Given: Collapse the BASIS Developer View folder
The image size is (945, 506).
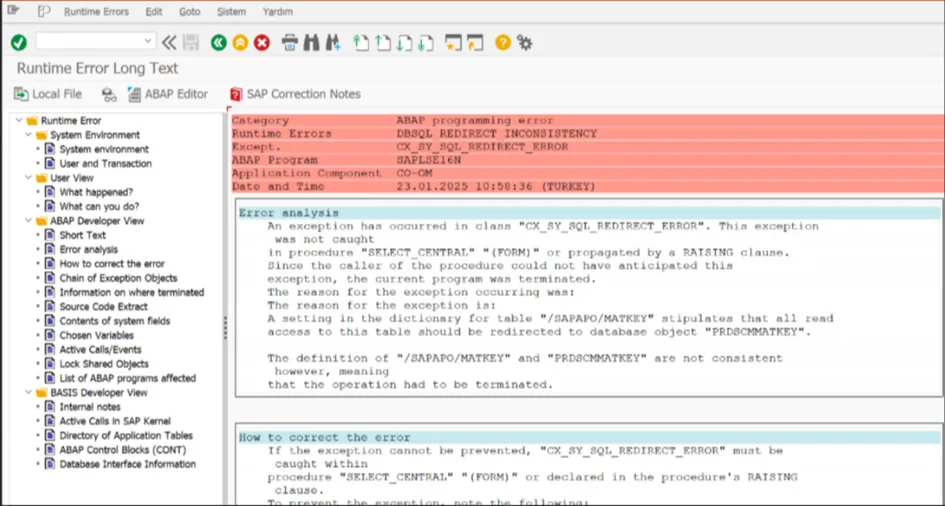Looking at the screenshot, I should click(28, 393).
